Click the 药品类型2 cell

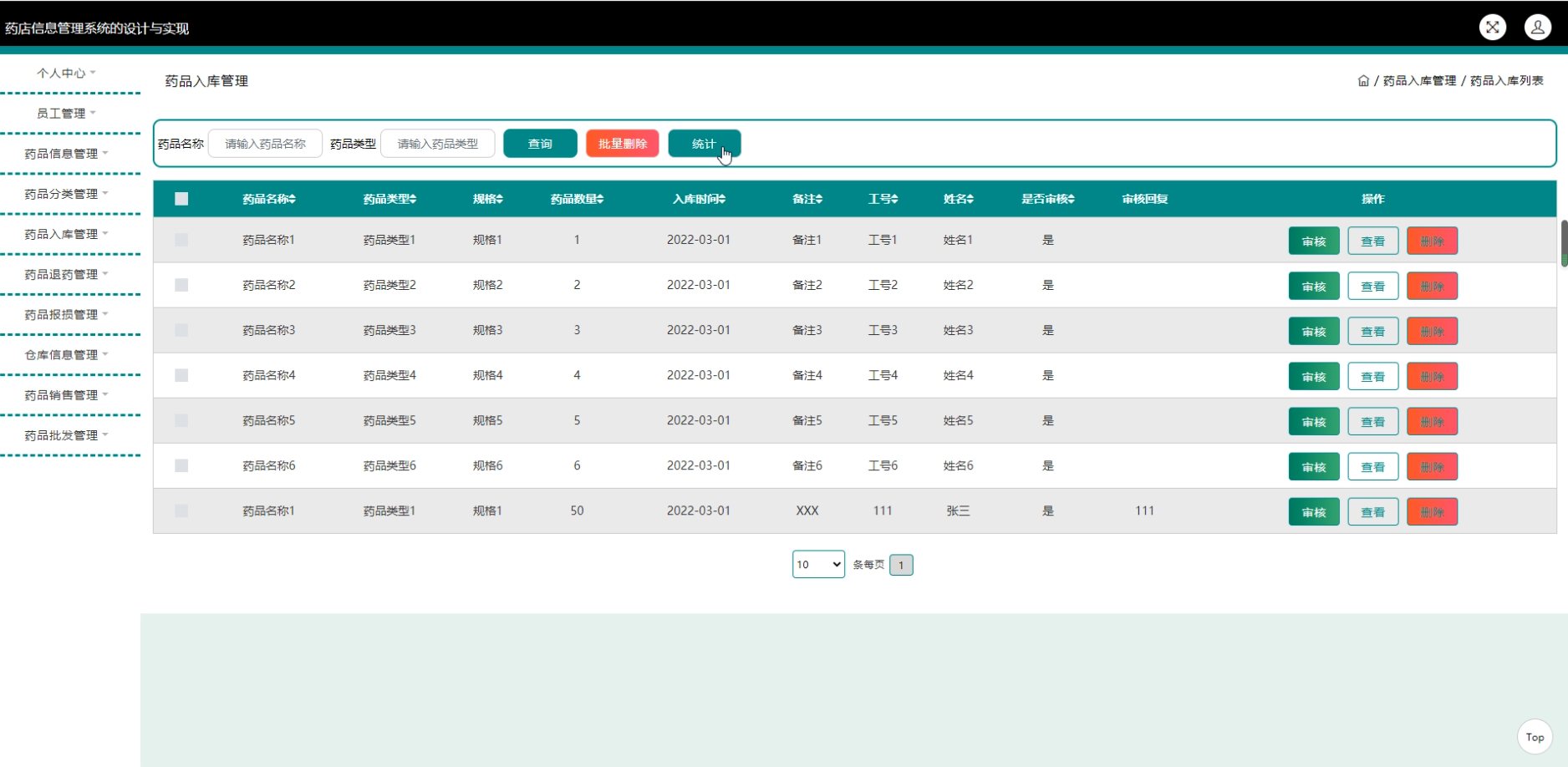(389, 285)
